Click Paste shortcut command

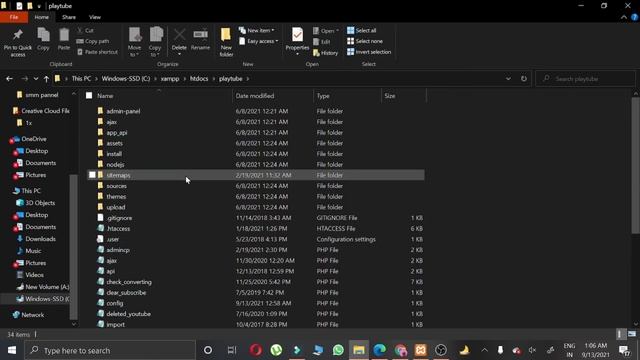(97, 52)
